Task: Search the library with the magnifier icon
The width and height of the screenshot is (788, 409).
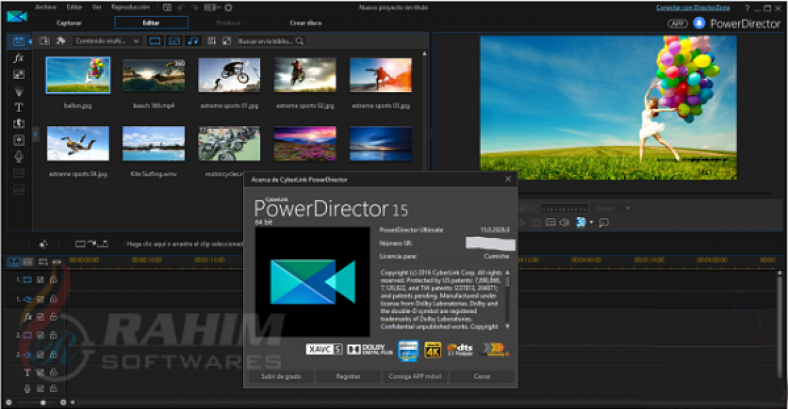Action: 299,41
